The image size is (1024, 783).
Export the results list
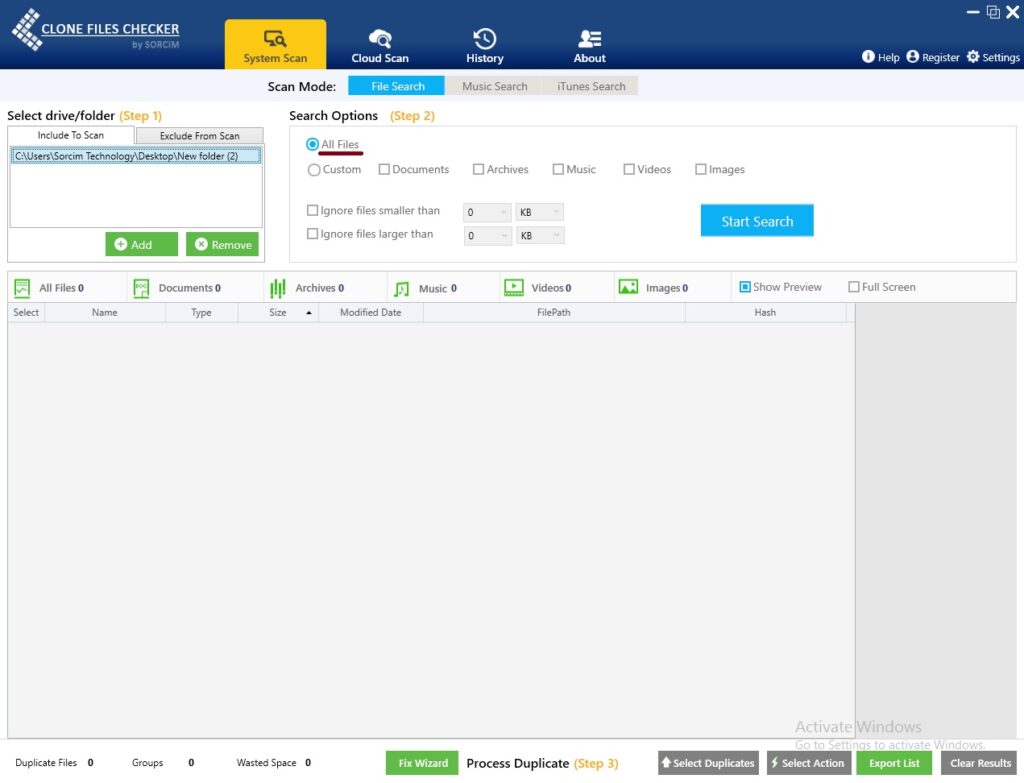(x=894, y=763)
